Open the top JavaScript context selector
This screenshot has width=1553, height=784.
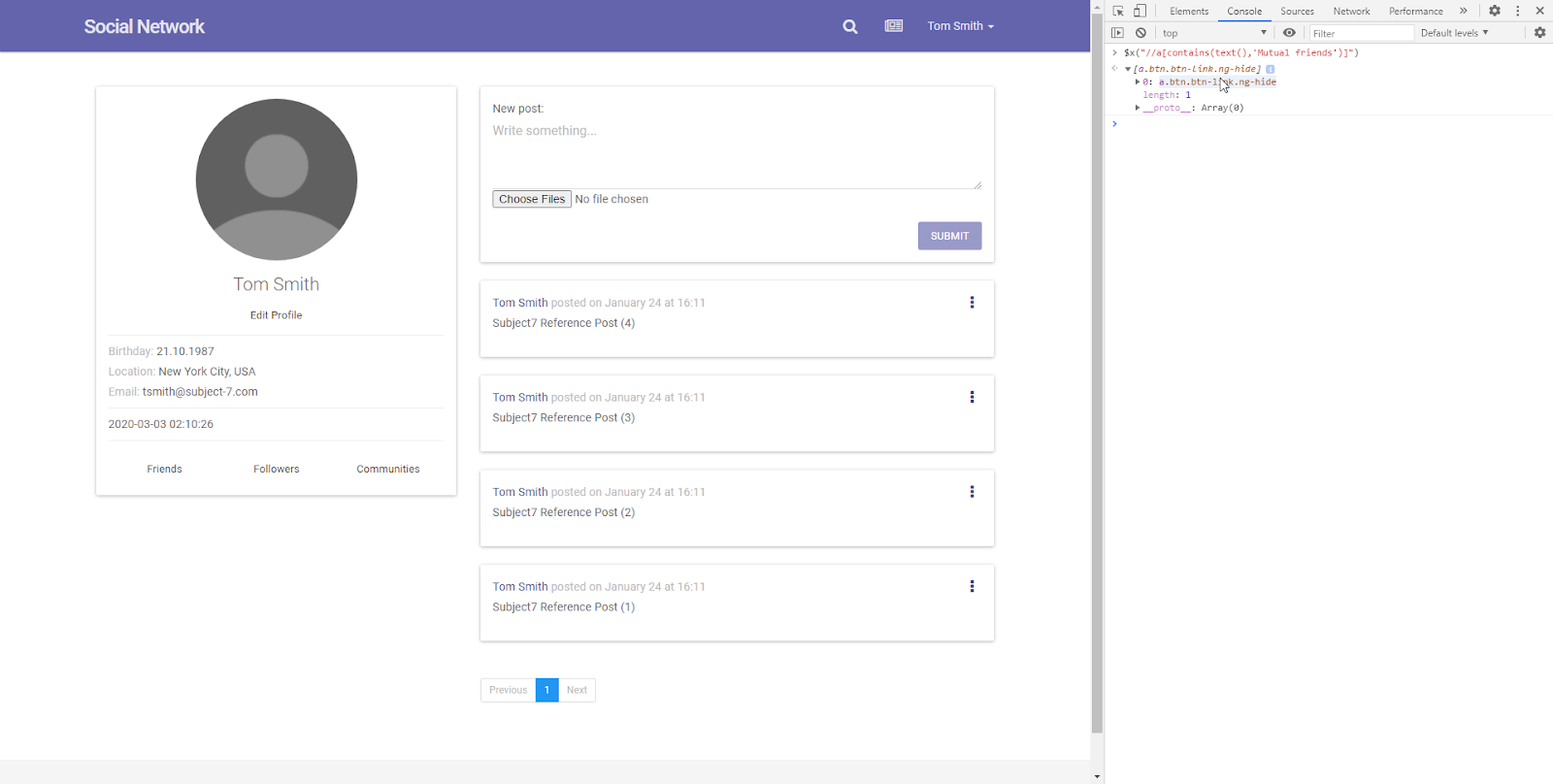click(x=1213, y=33)
